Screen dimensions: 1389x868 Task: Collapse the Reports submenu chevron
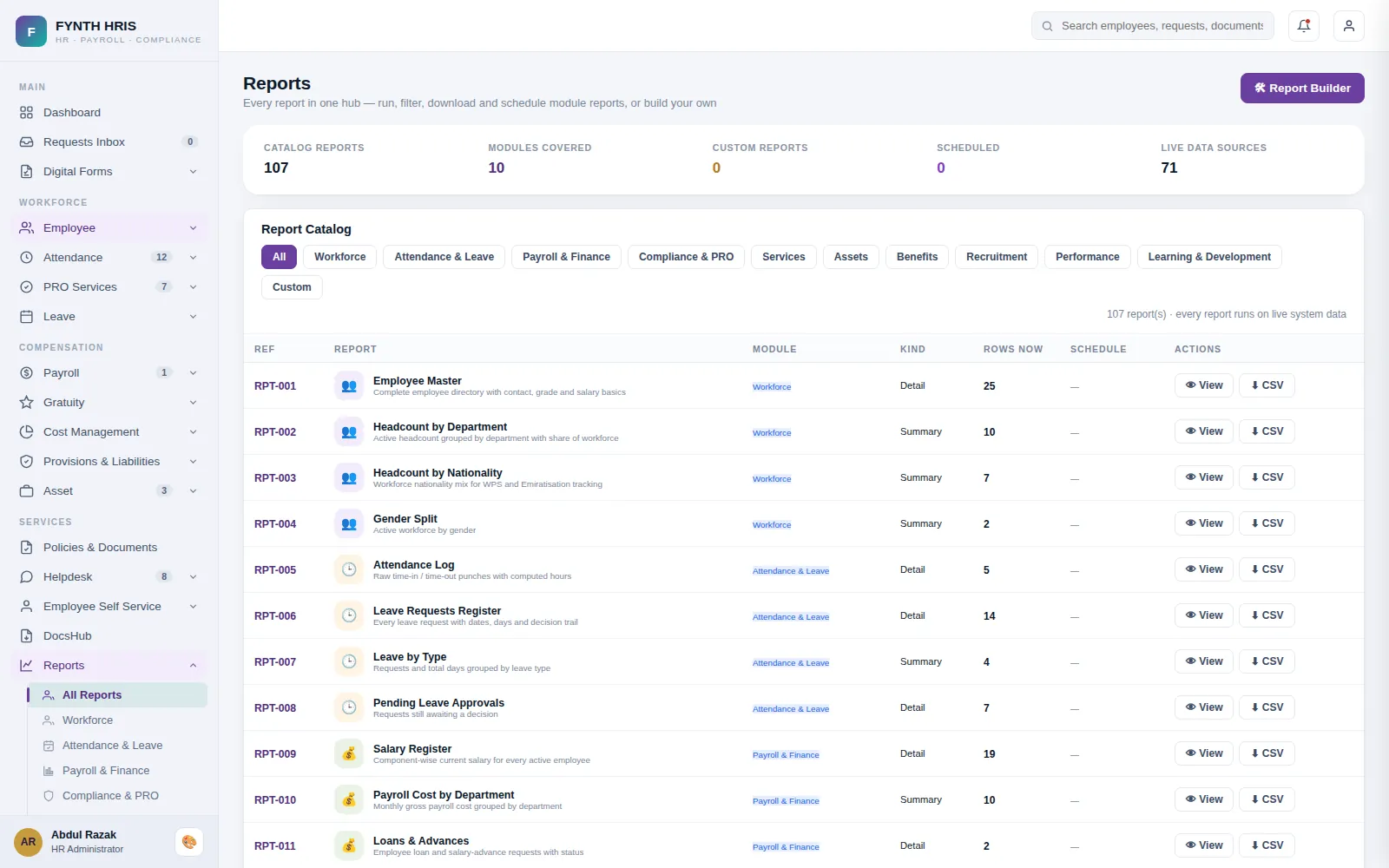[193, 666]
